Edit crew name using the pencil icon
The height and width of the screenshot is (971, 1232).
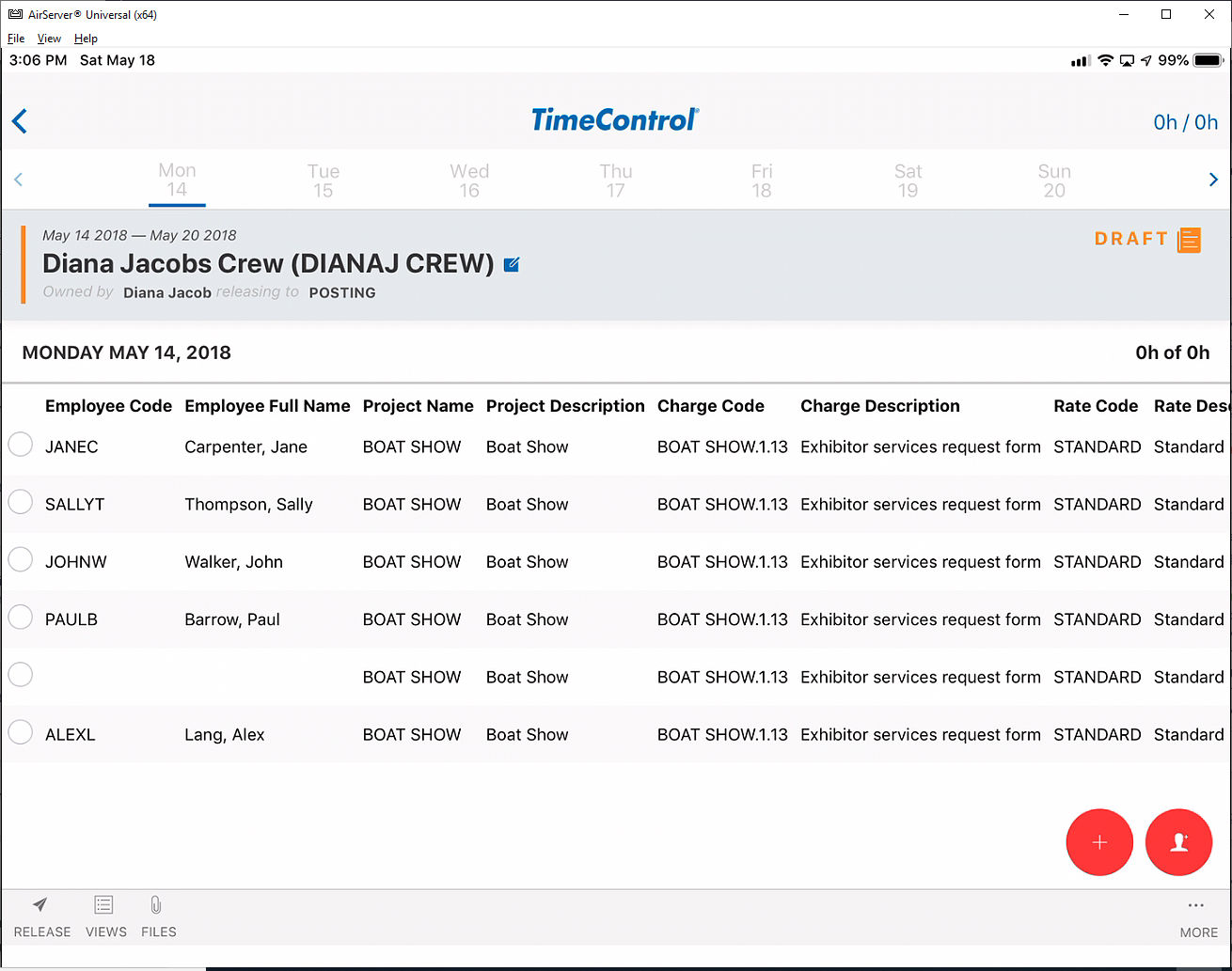pos(512,264)
